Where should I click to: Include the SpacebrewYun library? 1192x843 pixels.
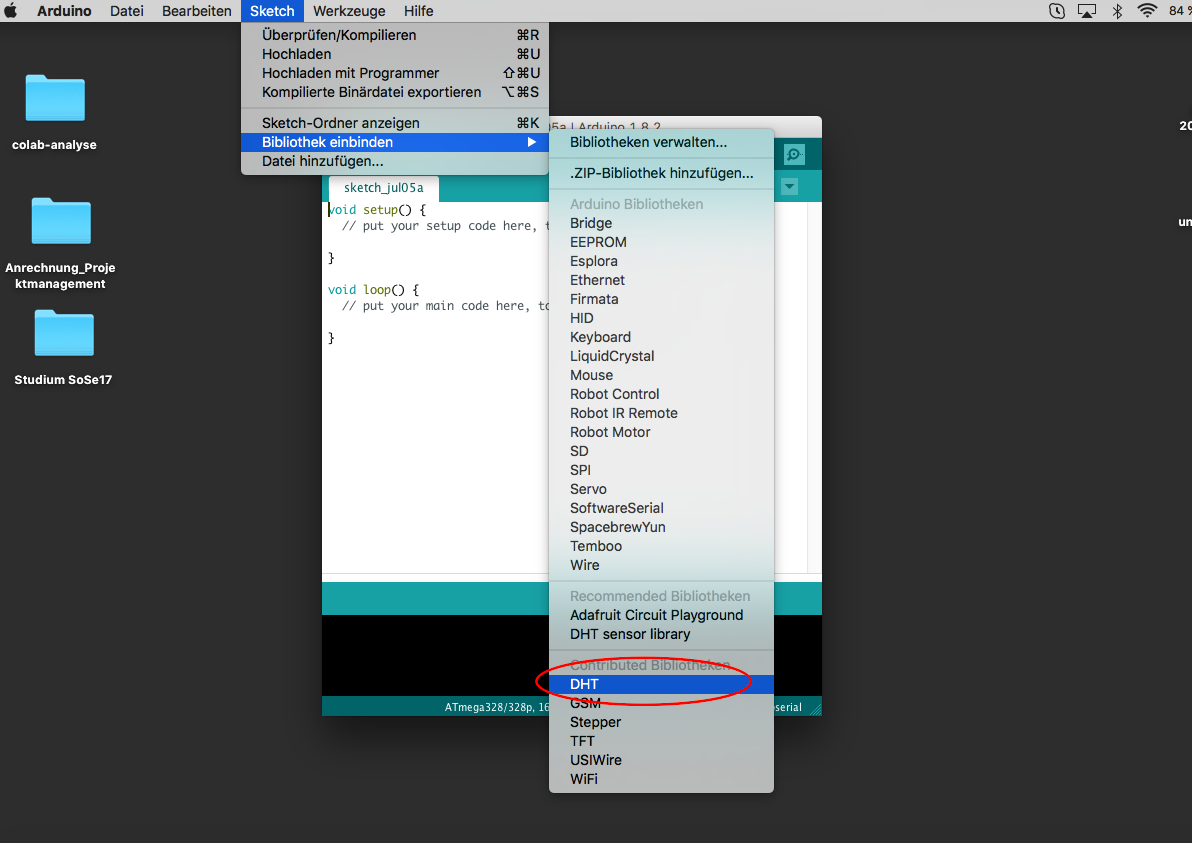[661, 528]
